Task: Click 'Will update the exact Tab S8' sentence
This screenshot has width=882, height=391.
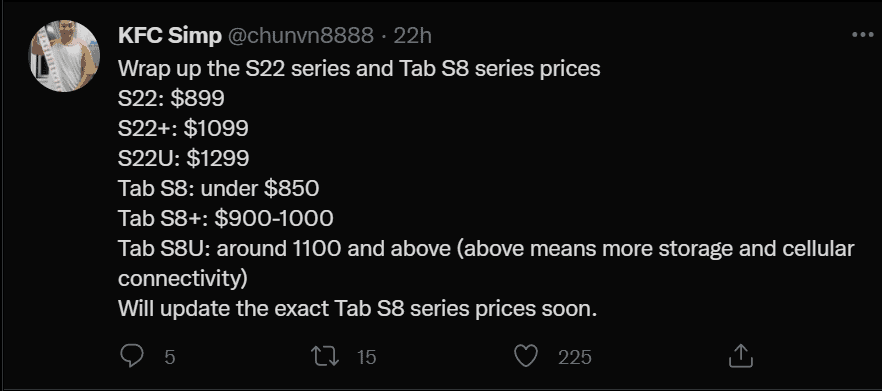Action: tap(357, 308)
